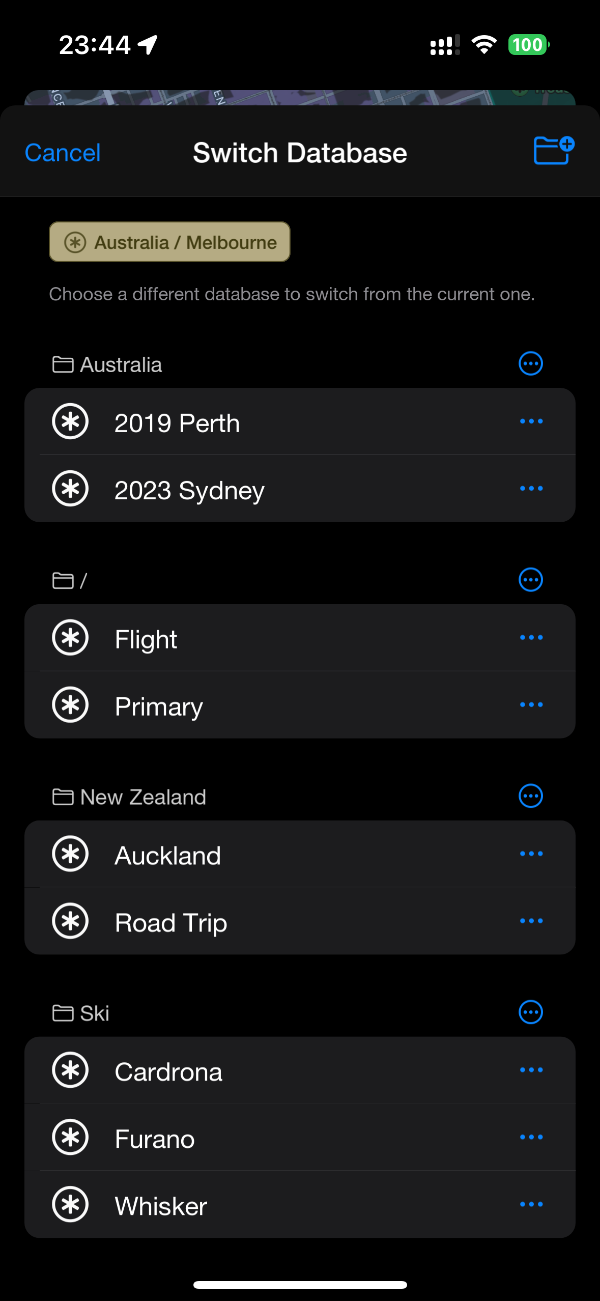The image size is (600, 1301).
Task: Tap the new folder icon in header
Action: [x=553, y=150]
